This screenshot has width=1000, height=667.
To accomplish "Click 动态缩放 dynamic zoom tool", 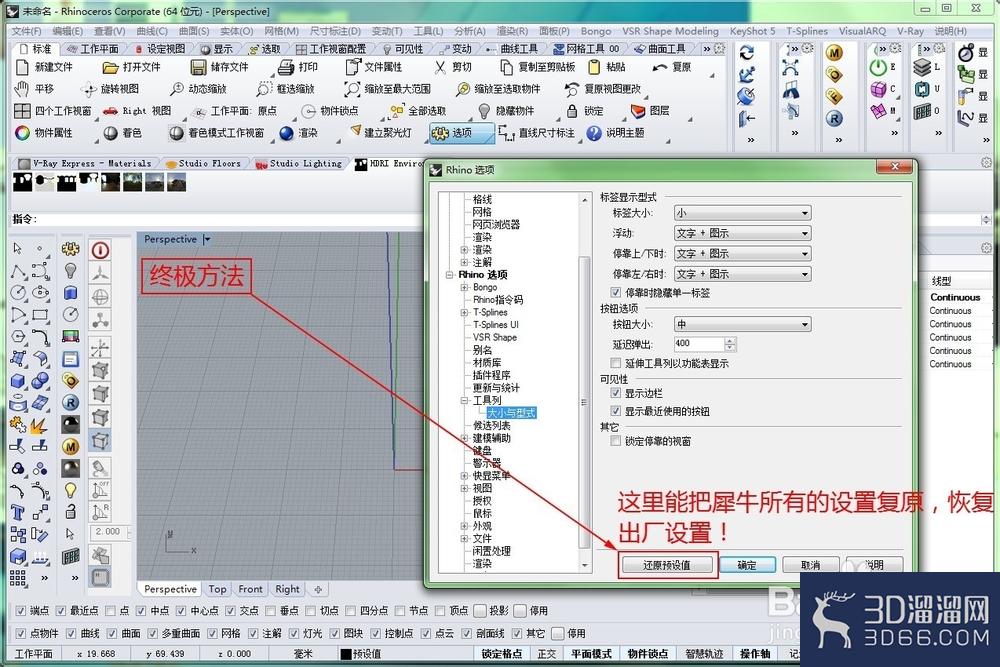I will tap(177, 89).
